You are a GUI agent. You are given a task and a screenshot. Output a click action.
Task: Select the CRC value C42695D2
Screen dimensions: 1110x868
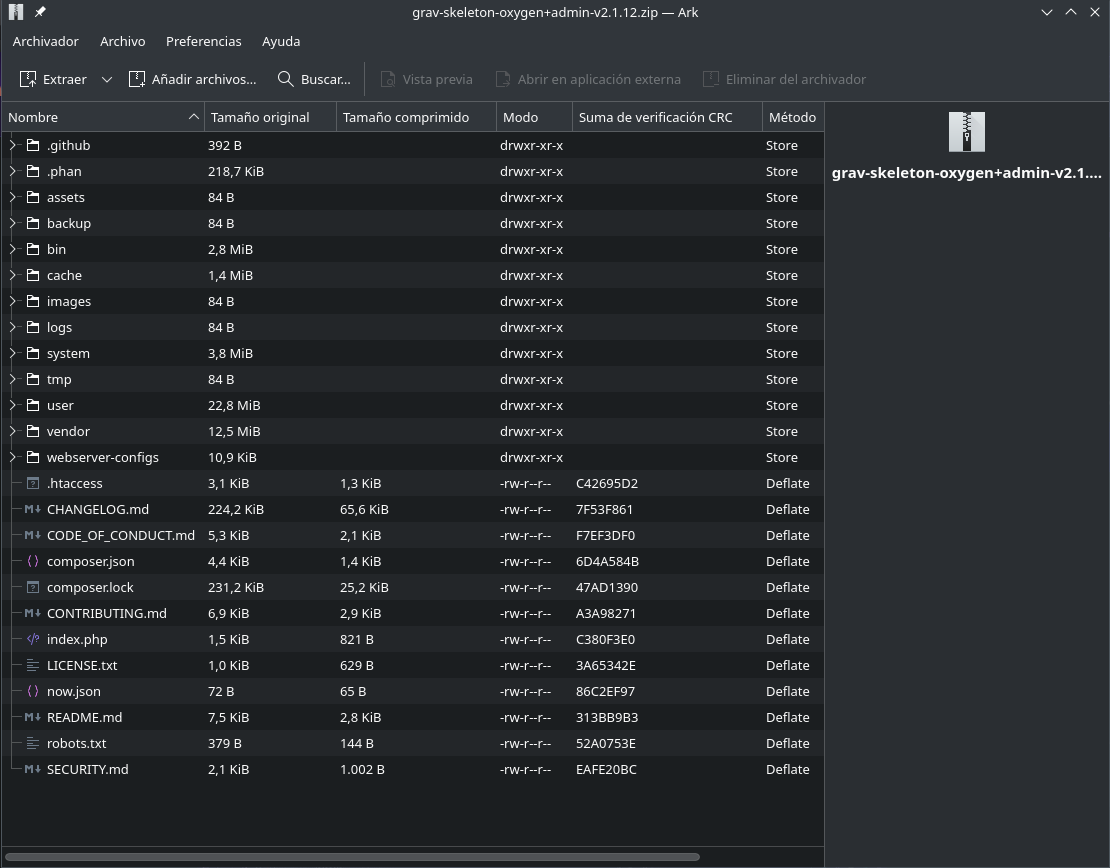(607, 484)
